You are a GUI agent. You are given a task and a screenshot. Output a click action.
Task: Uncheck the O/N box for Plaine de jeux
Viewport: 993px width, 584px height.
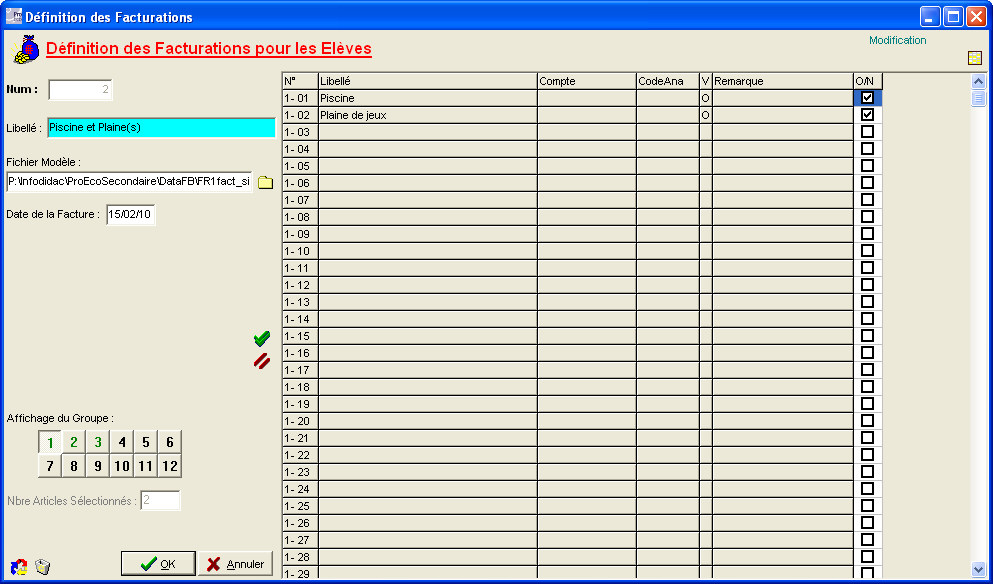(868, 115)
